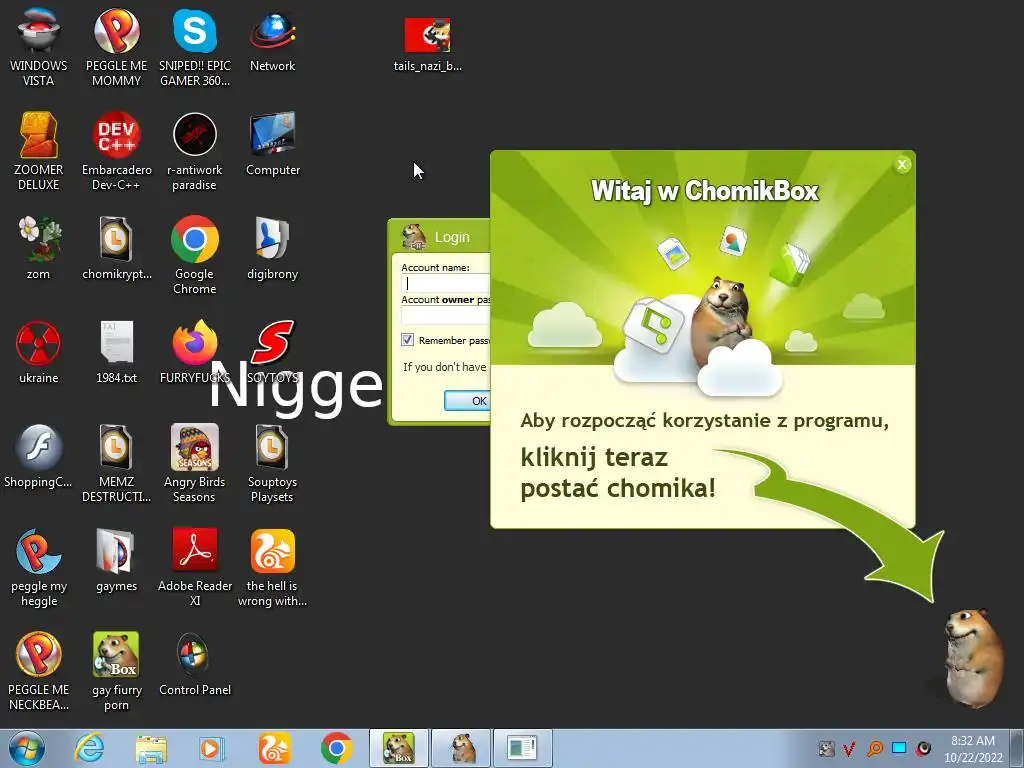Click the Account owner password field
This screenshot has width=1024, height=768.
445,315
